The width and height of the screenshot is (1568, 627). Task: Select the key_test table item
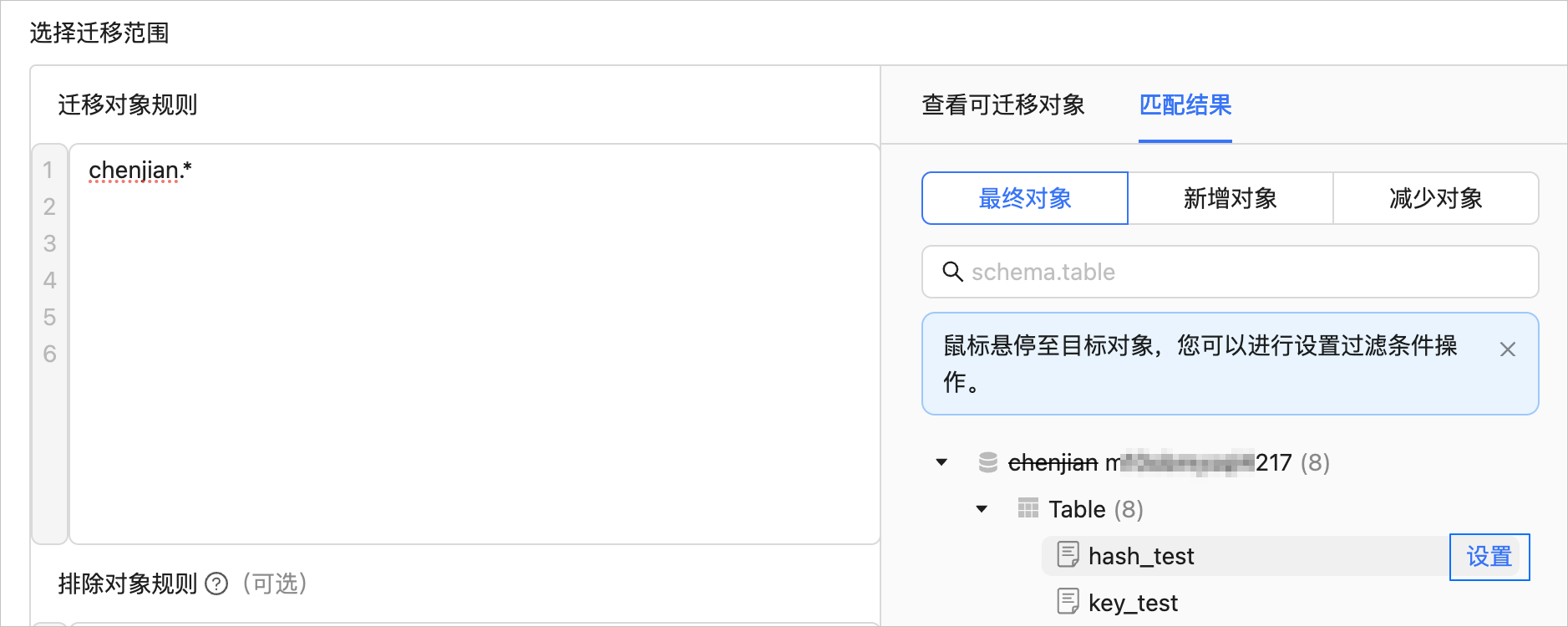(x=1133, y=603)
